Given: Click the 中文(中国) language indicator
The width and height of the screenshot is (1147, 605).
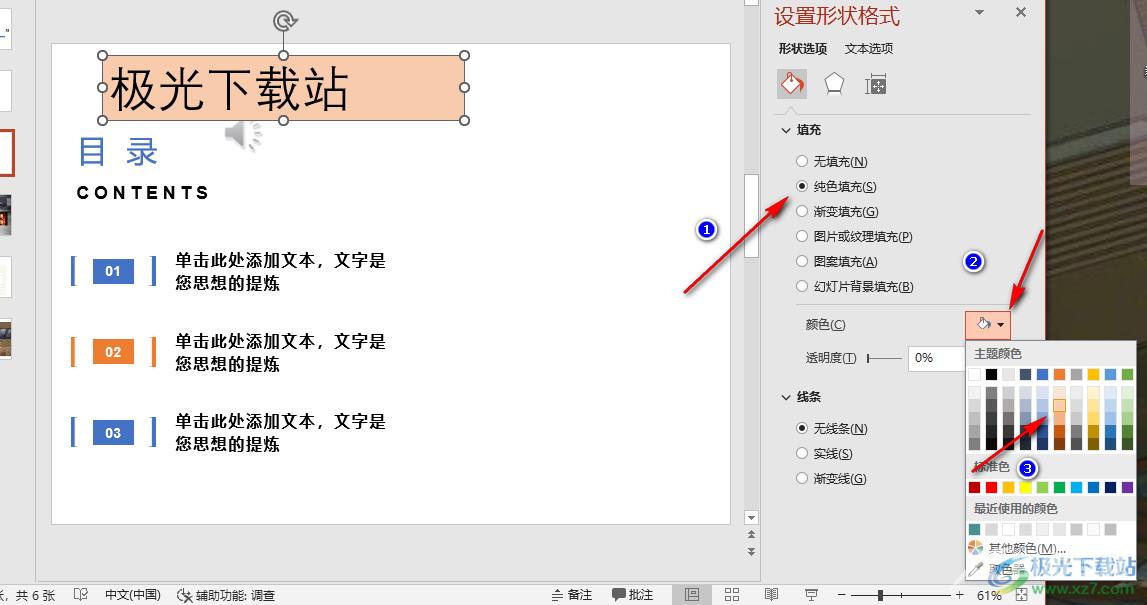Looking at the screenshot, I should click(132, 595).
